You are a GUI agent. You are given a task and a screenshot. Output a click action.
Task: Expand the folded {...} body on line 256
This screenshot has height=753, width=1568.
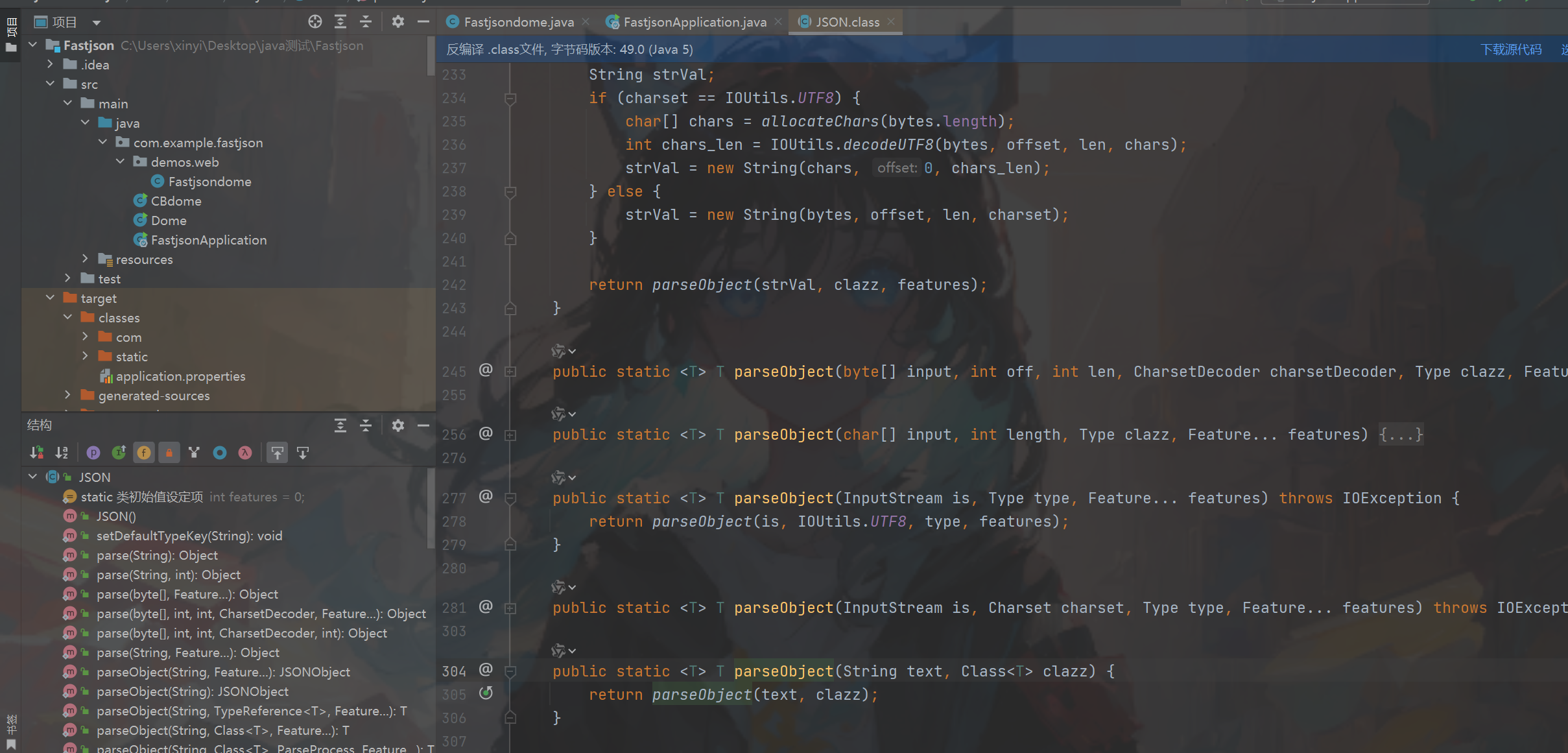click(x=1401, y=435)
